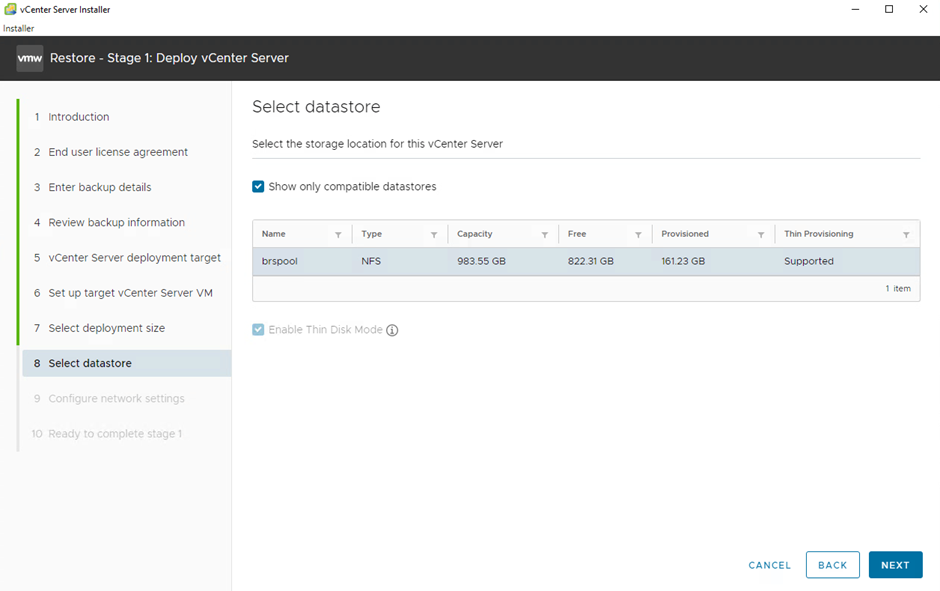Image resolution: width=940 pixels, height=591 pixels.
Task: Open the Capacity column filter
Action: 545,235
